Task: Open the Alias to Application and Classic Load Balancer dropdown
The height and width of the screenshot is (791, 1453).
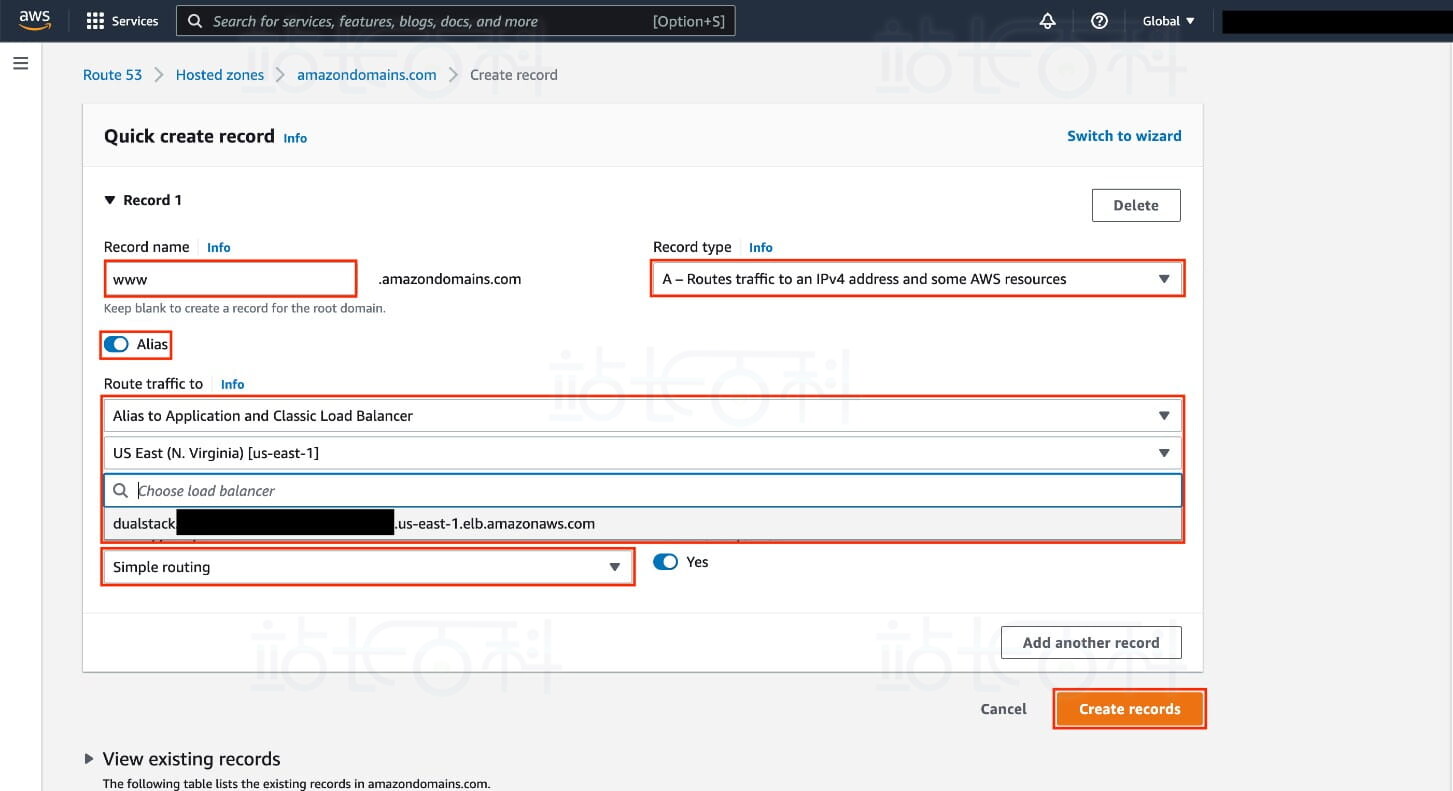Action: [x=643, y=416]
